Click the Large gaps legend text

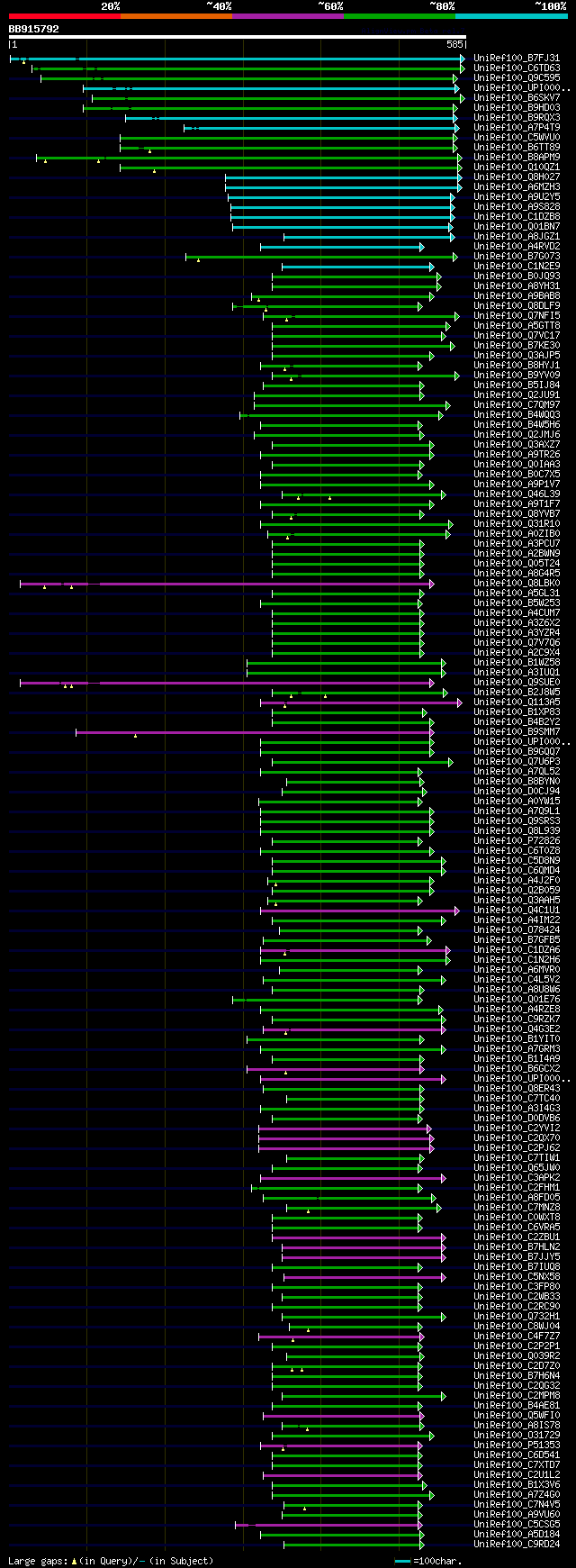click(111, 1561)
